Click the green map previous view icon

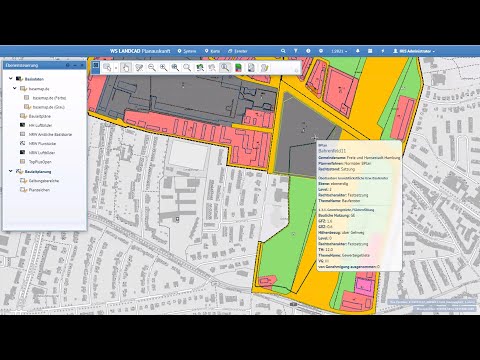click(x=200, y=68)
